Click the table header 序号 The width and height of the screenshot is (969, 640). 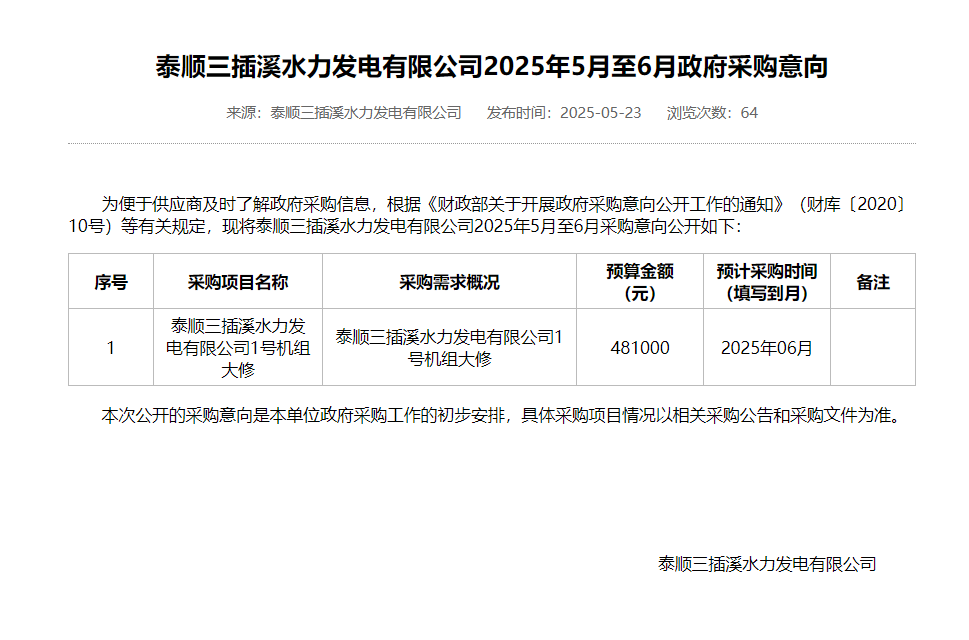111,282
